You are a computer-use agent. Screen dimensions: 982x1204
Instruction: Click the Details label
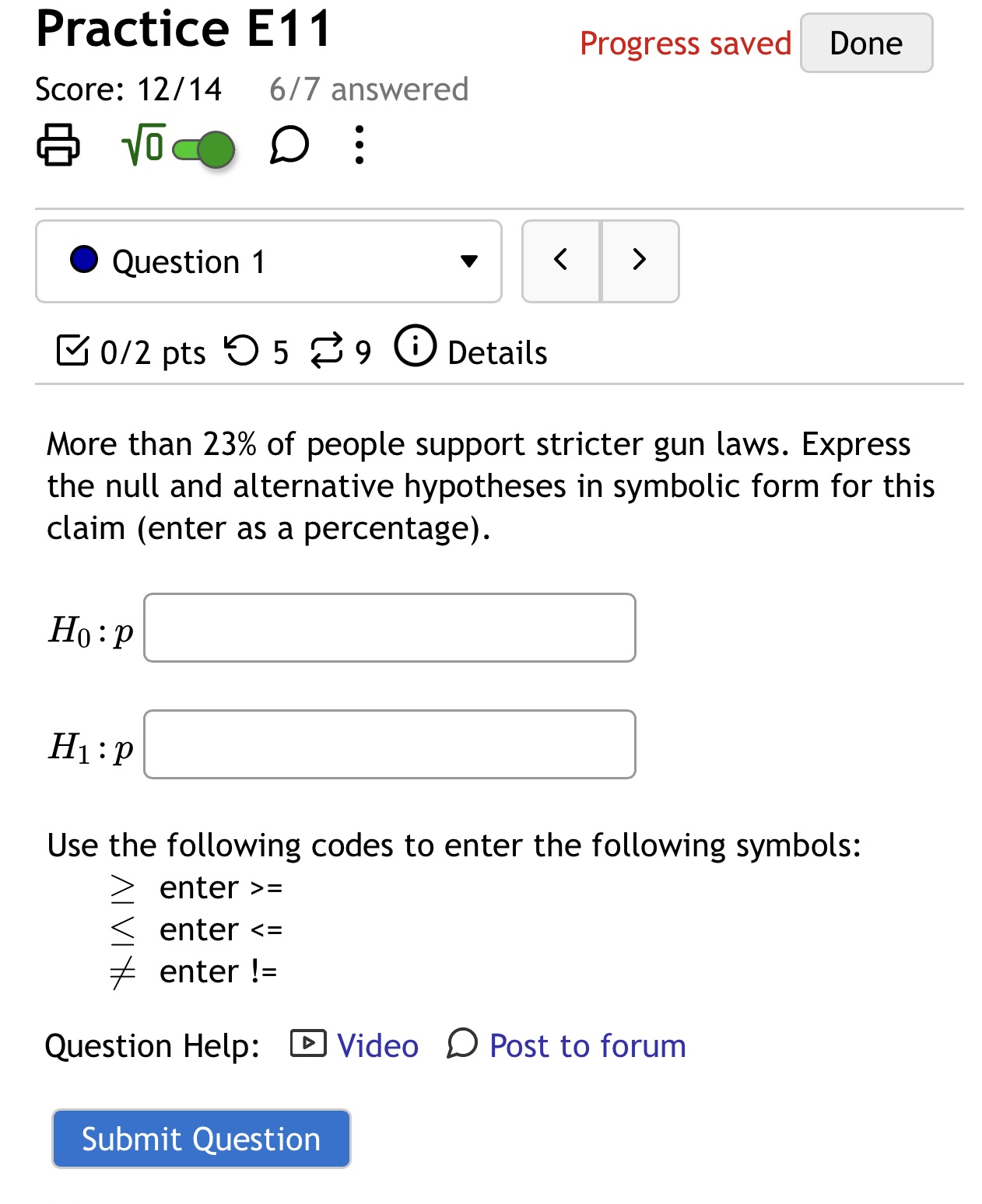[496, 352]
